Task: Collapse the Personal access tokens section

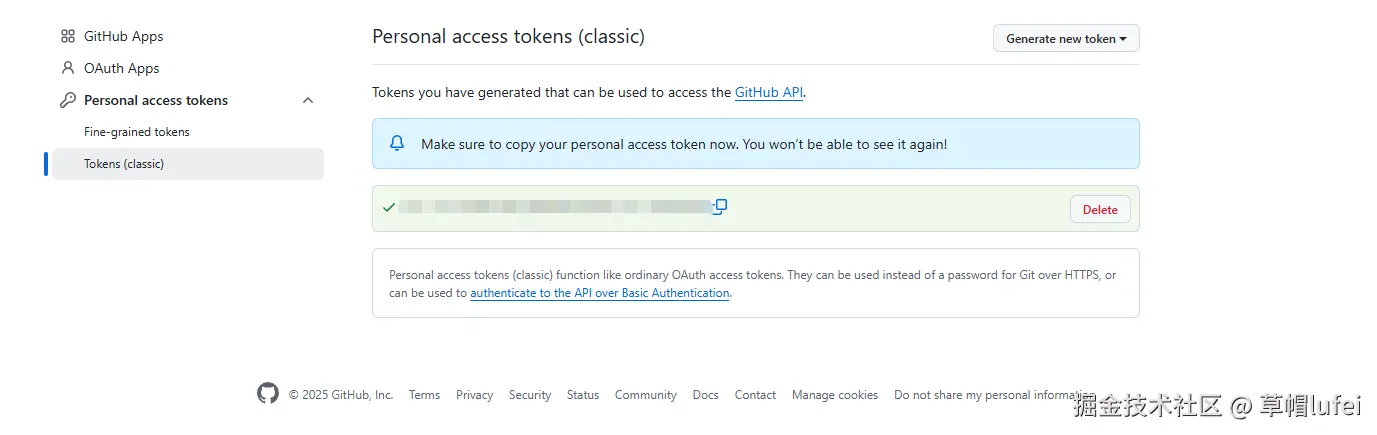Action: tap(308, 100)
